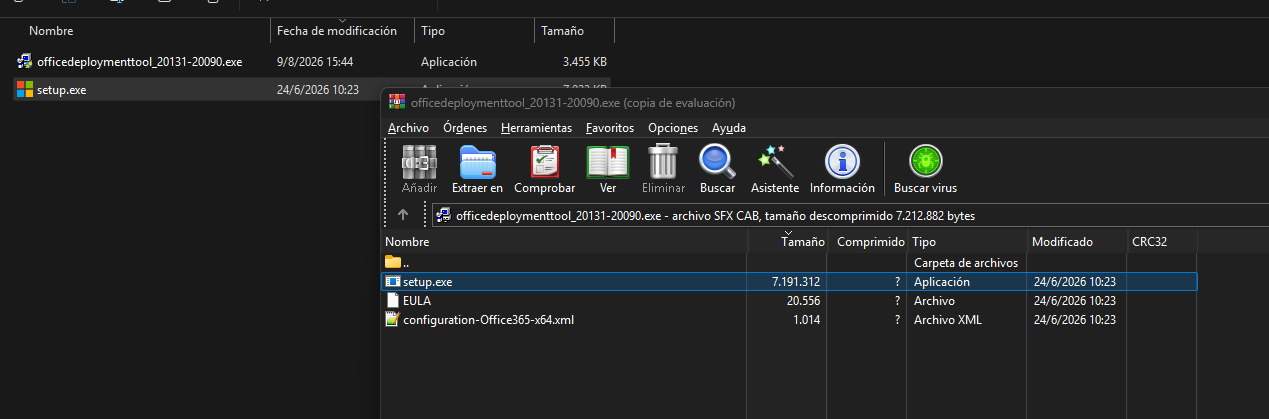Click setup.exe file icon in WinRAR list

(393, 282)
